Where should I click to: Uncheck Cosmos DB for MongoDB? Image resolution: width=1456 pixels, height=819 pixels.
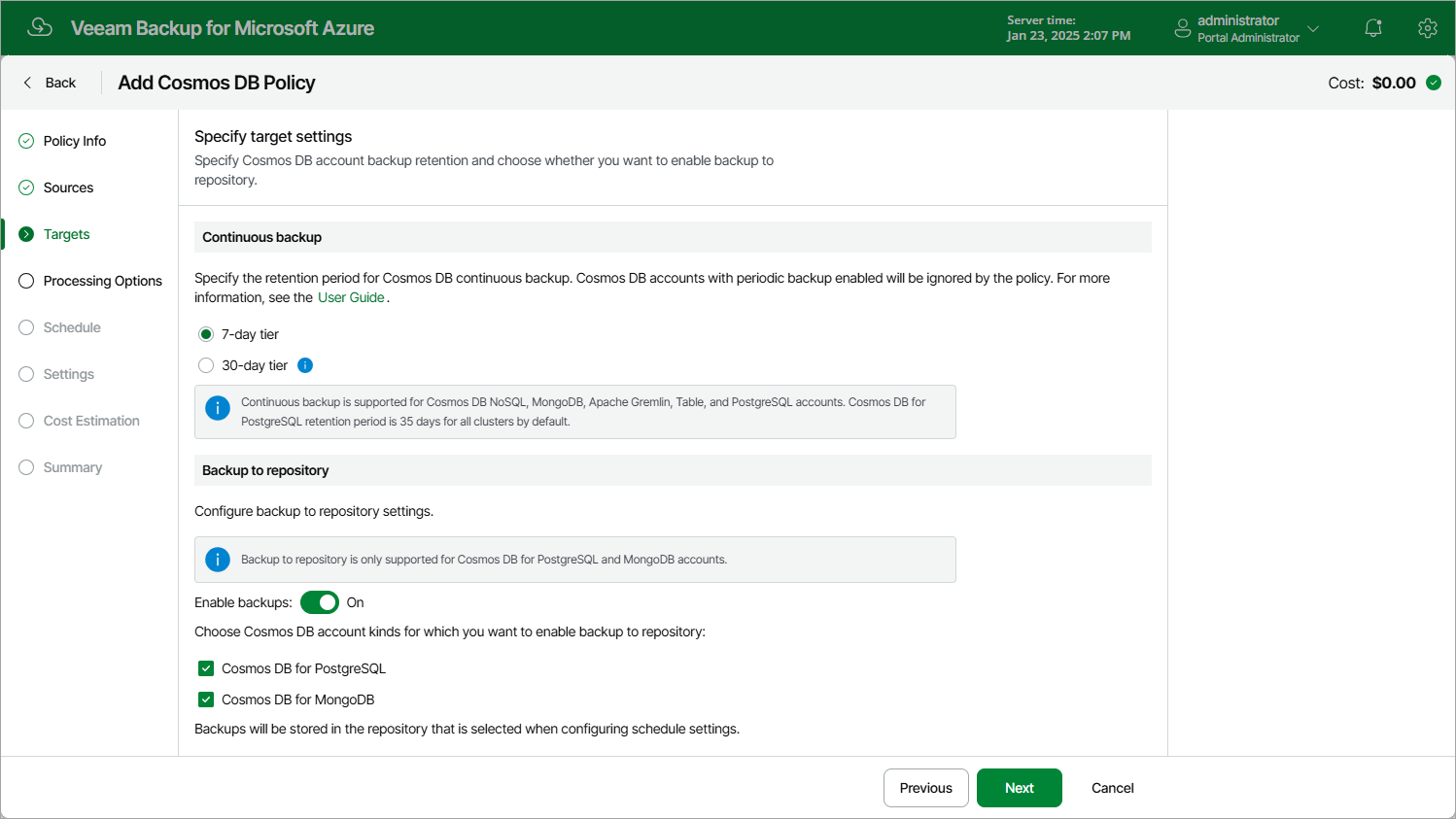point(206,700)
